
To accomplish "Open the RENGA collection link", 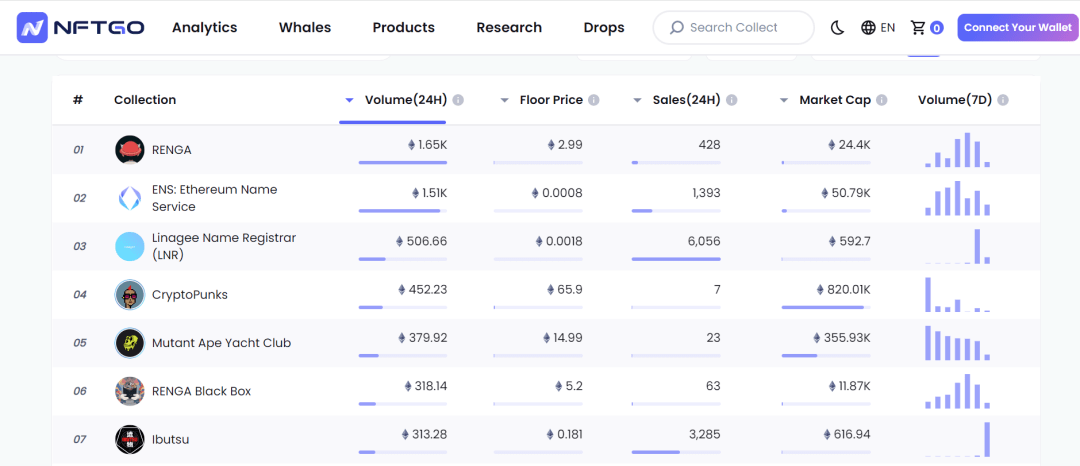I will coord(172,149).
